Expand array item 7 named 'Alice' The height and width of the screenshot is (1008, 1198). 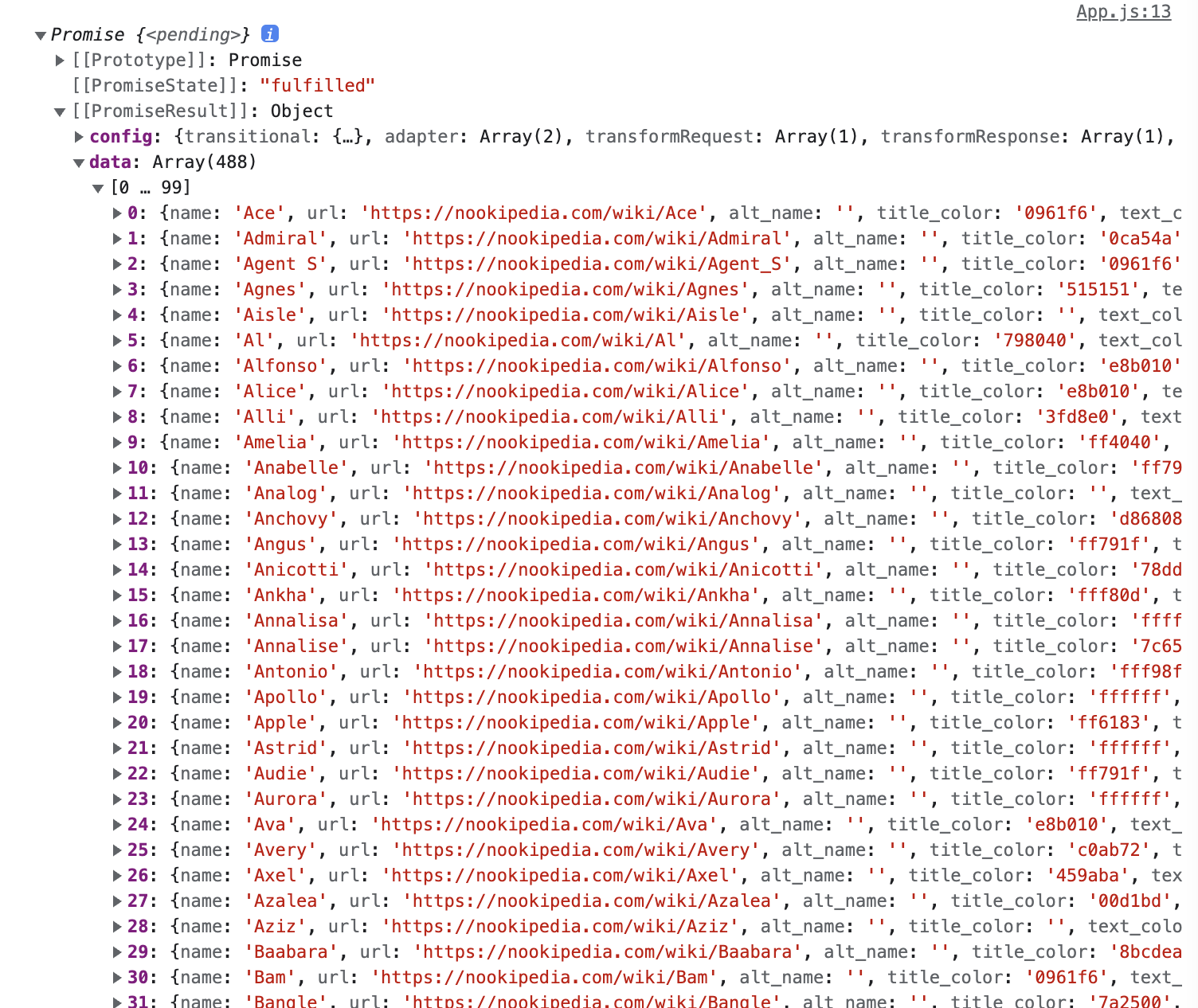pyautogui.click(x=117, y=392)
